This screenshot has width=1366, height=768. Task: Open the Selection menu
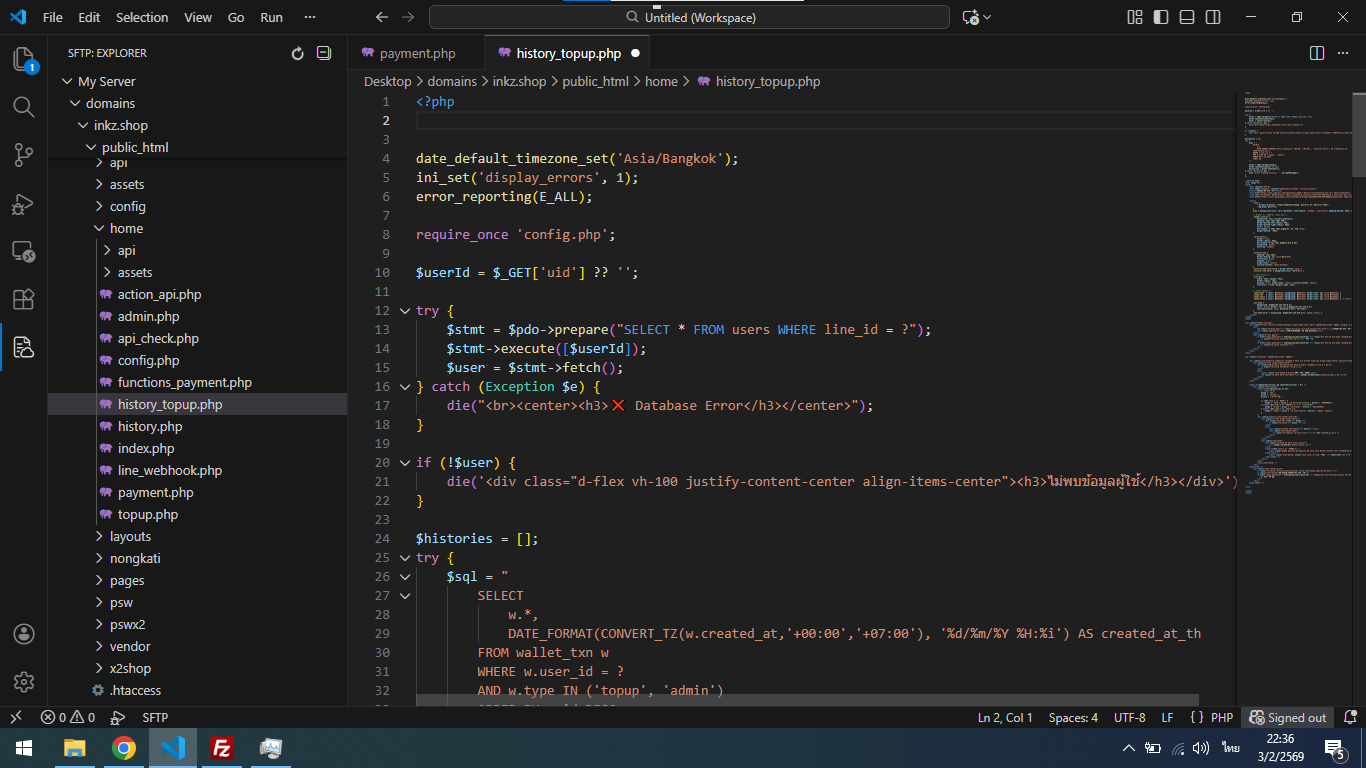(x=142, y=17)
